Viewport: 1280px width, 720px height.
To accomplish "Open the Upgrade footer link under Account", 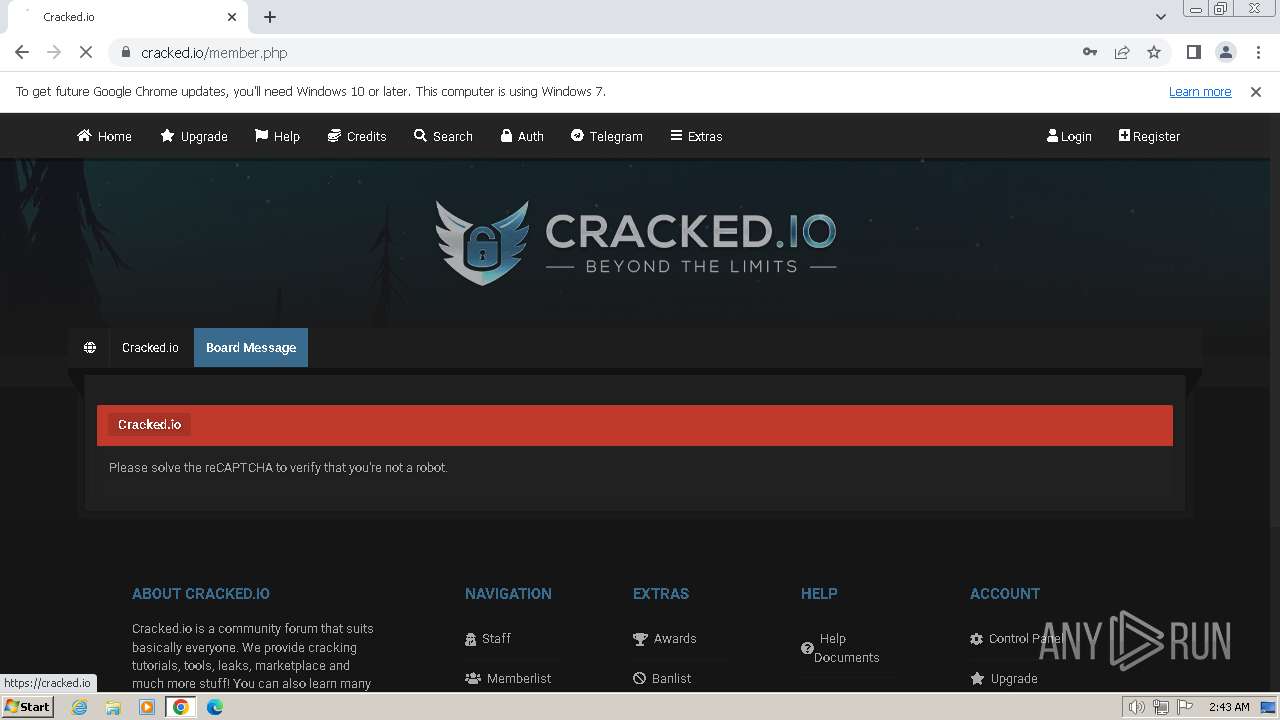I will tap(1004, 678).
